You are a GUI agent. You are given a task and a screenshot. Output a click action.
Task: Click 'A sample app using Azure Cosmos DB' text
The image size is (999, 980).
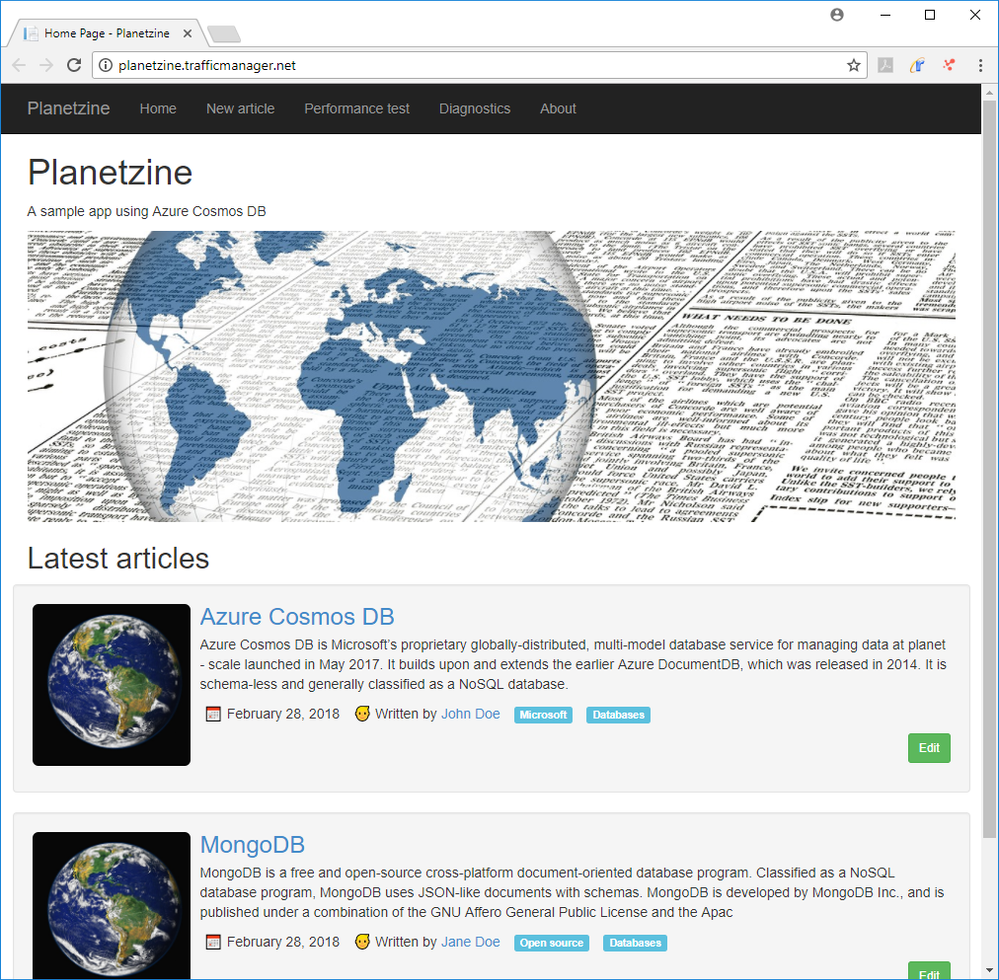147,212
